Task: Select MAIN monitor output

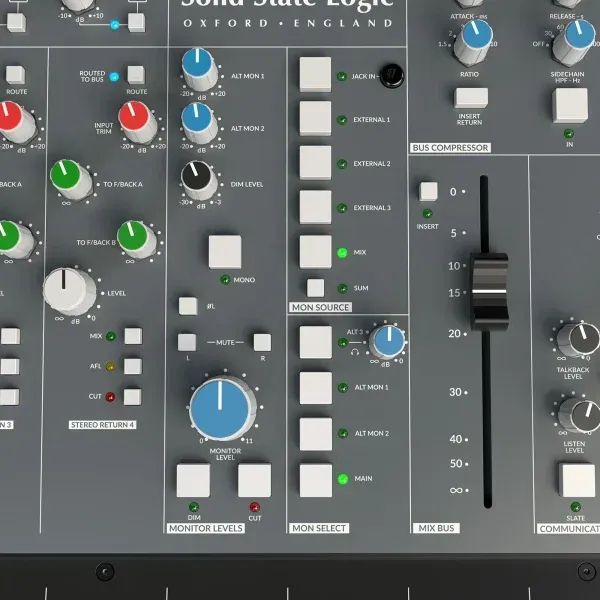Action: tap(316, 480)
